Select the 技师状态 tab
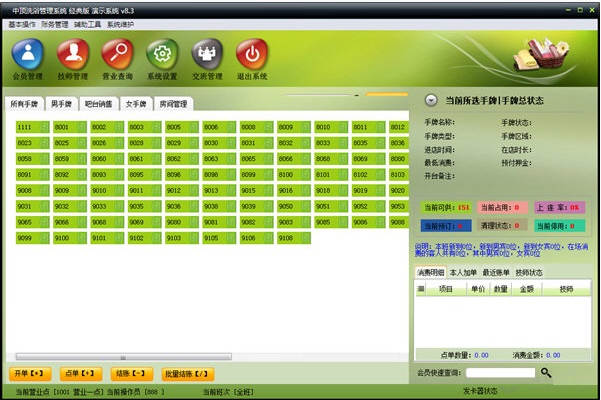 529,272
